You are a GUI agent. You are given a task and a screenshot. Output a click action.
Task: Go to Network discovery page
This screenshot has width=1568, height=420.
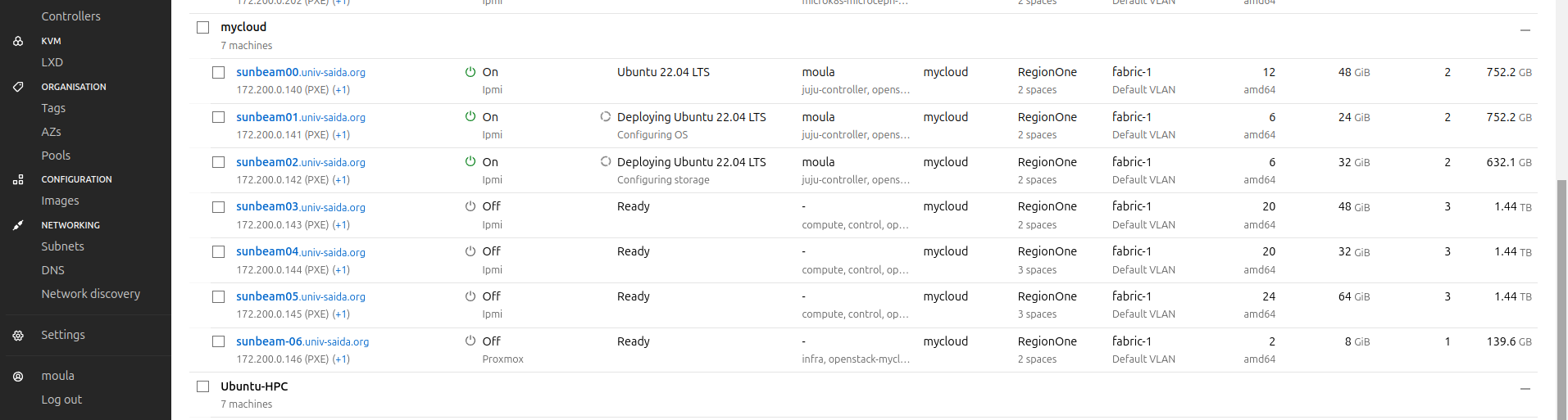pyautogui.click(x=91, y=294)
